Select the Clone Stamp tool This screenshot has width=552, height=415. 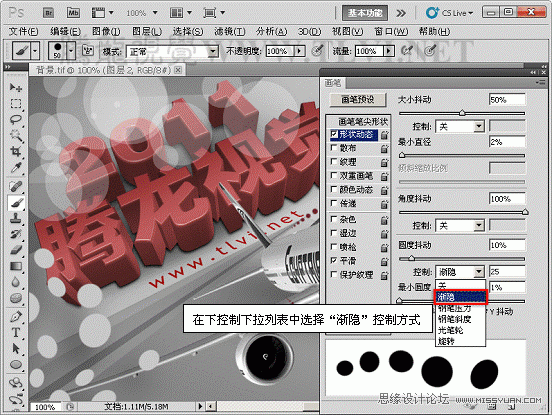[16, 218]
